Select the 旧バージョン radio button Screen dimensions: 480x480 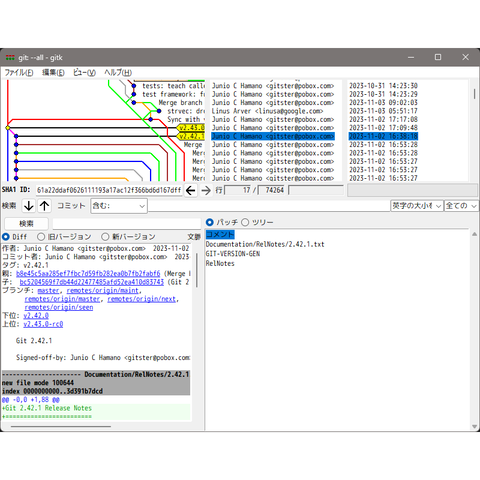click(x=41, y=237)
